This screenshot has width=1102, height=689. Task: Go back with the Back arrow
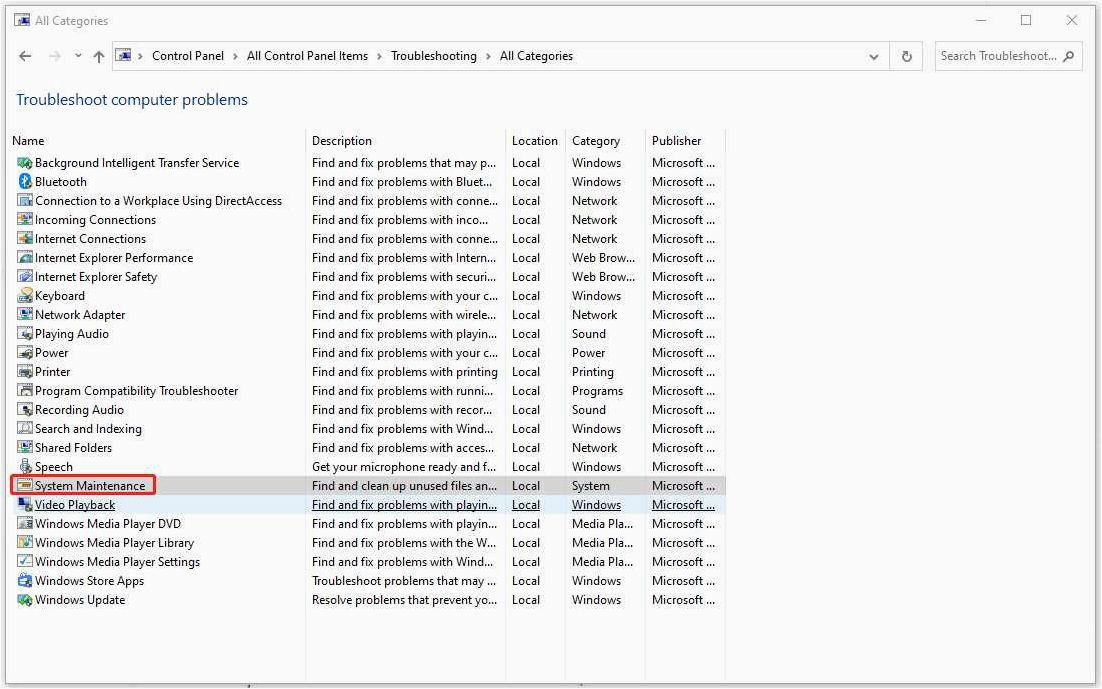[25, 56]
